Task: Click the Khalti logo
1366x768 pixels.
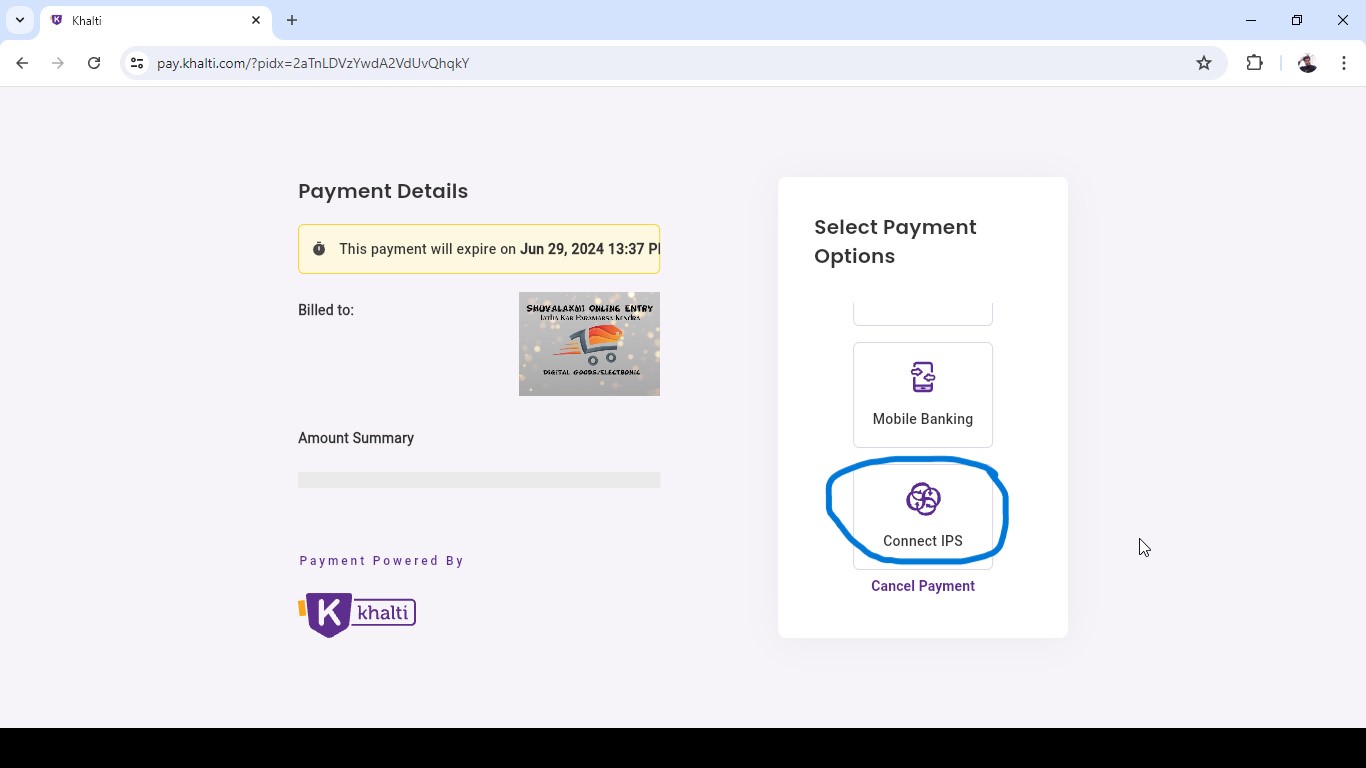Action: pyautogui.click(x=357, y=614)
